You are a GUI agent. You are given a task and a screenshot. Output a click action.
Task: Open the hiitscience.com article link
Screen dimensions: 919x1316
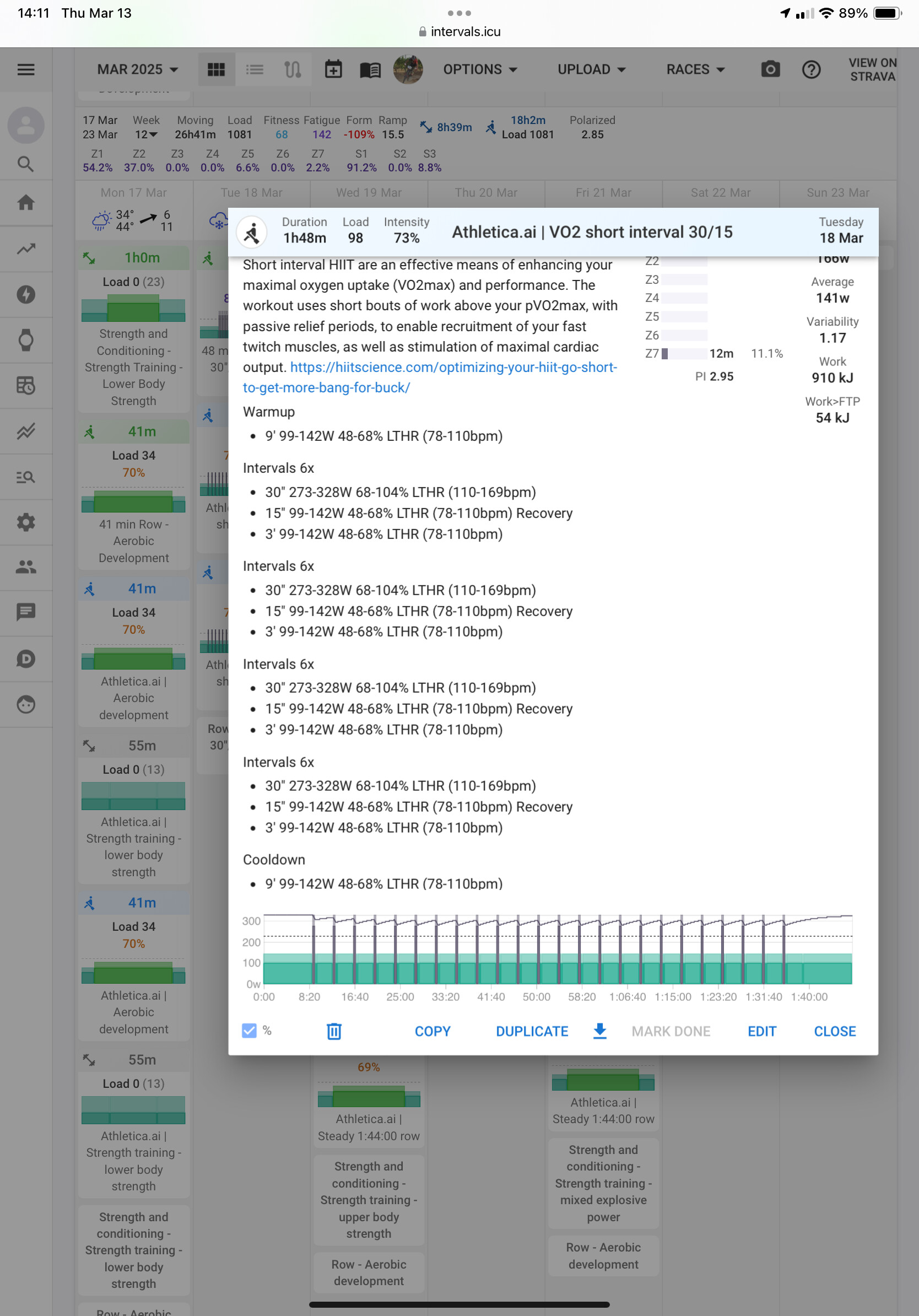[430, 377]
